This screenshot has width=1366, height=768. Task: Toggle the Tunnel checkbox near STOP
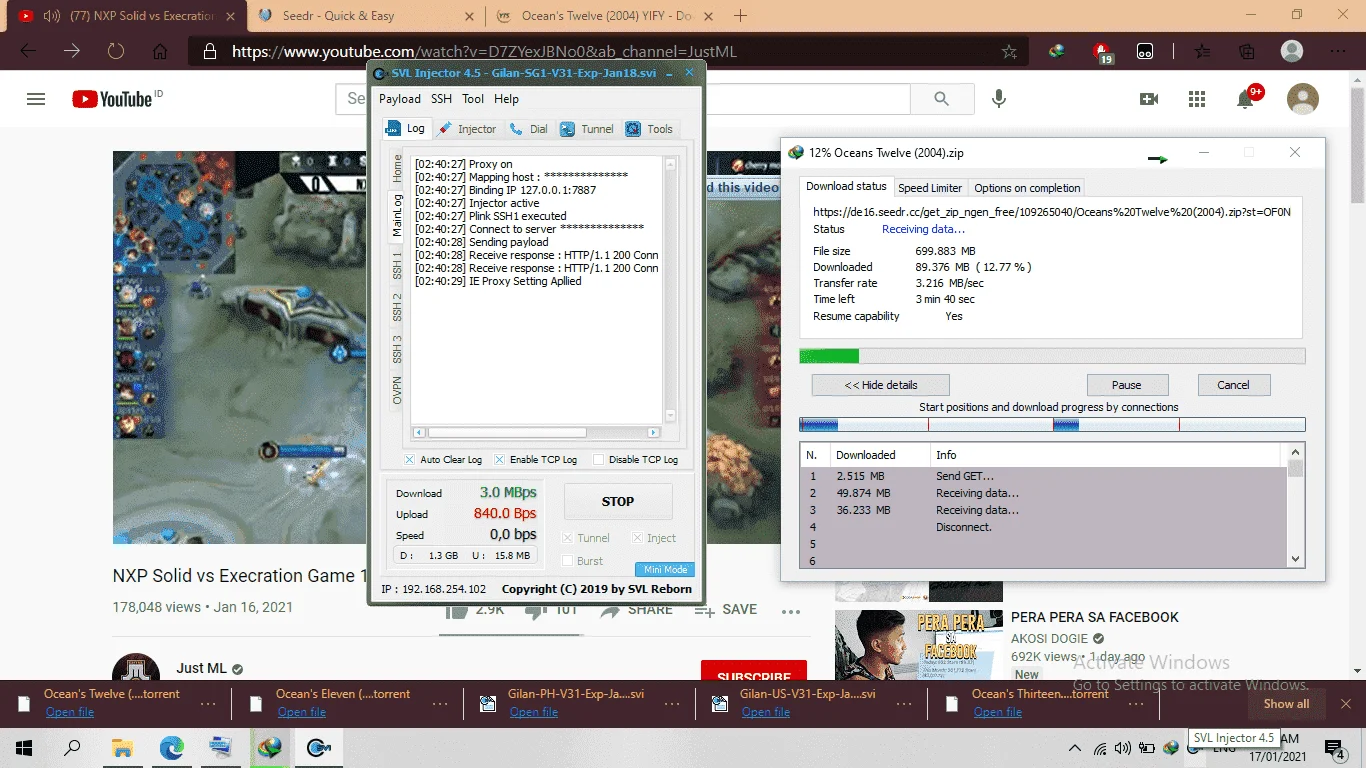point(568,538)
